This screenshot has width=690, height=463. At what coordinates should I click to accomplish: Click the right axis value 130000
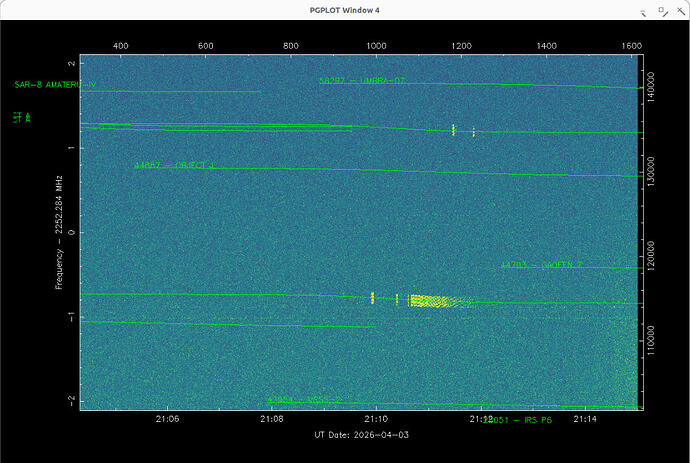pos(651,171)
